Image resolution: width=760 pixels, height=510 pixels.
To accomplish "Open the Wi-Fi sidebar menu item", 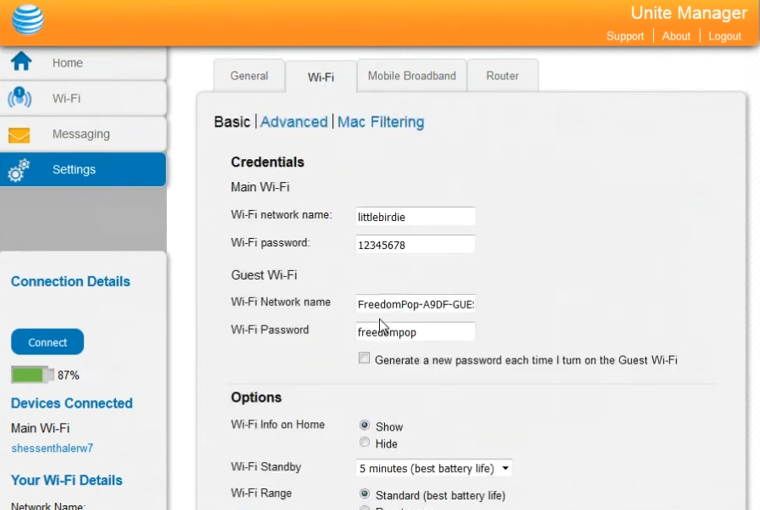I will click(83, 98).
